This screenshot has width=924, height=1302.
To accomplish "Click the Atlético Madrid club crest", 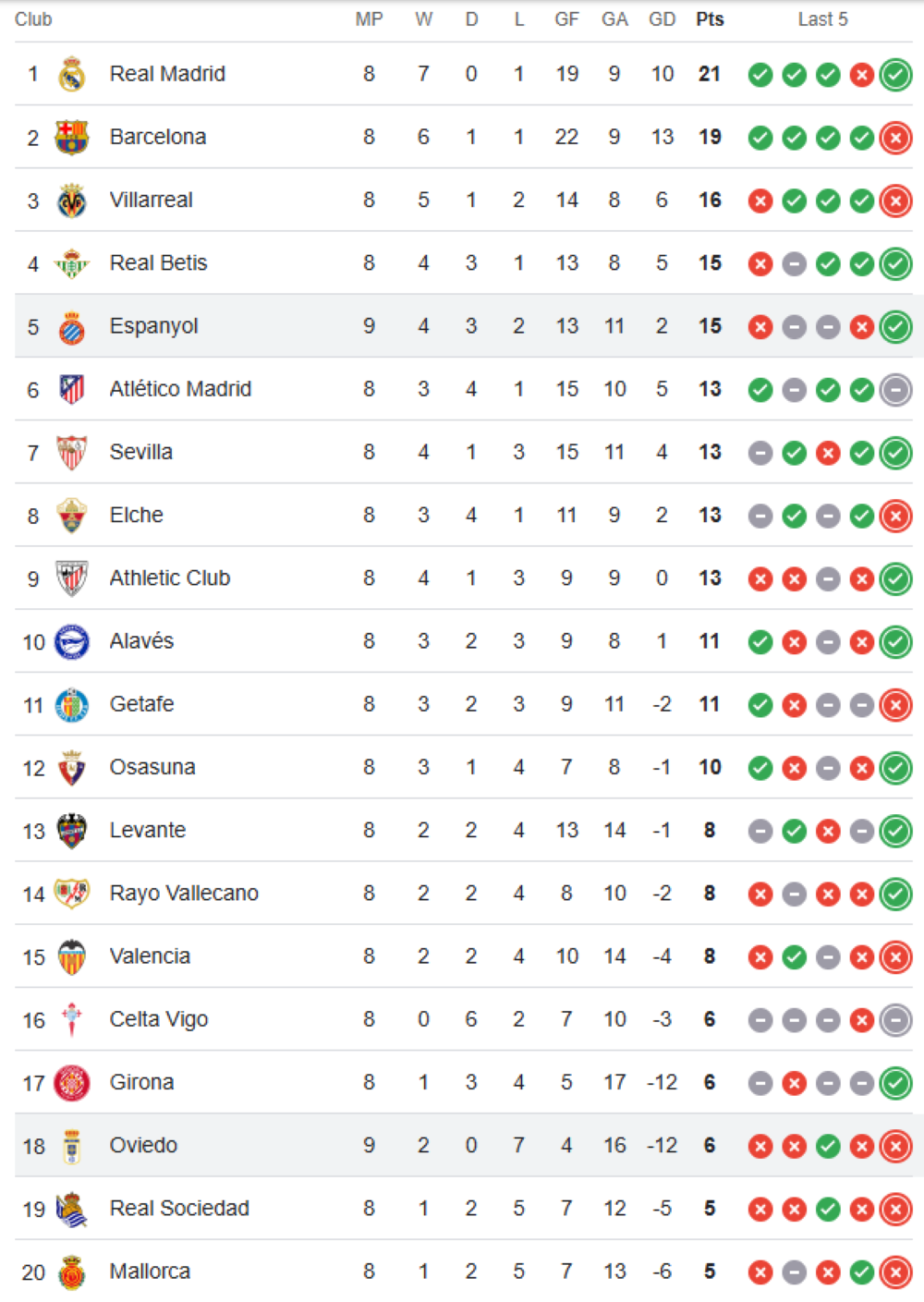I will 72,390.
